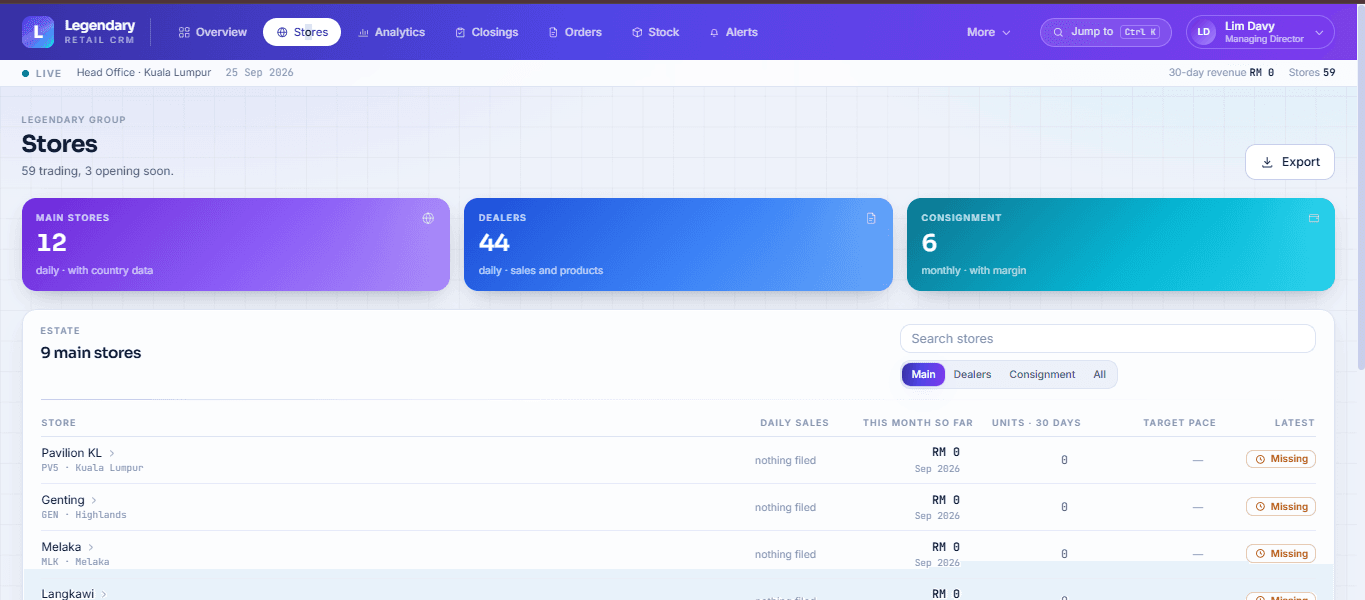Click the 30-day revenue RM 0 stat
This screenshot has width=1365, height=600.
pyautogui.click(x=1221, y=73)
